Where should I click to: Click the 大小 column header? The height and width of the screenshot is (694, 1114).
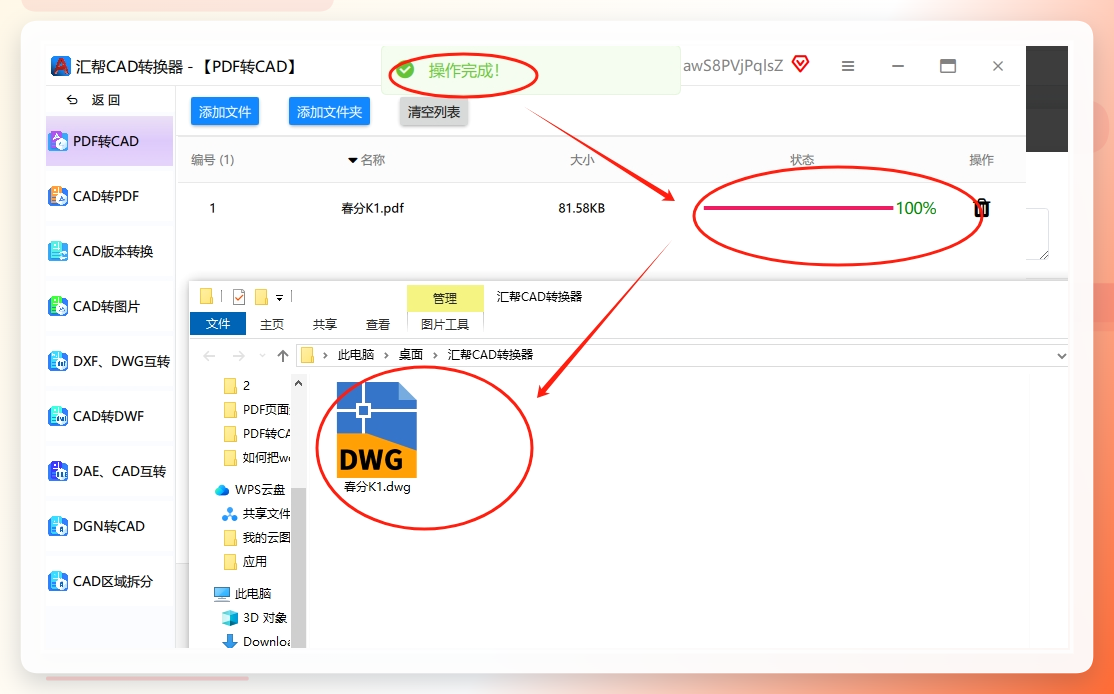click(x=582, y=161)
